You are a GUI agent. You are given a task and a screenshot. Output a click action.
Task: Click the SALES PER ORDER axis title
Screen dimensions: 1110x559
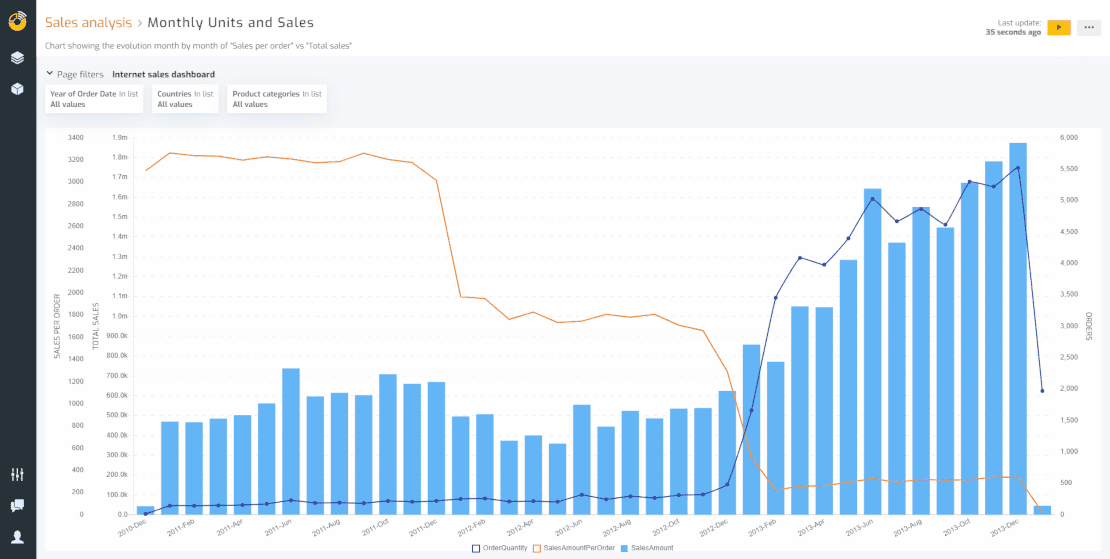[57, 325]
